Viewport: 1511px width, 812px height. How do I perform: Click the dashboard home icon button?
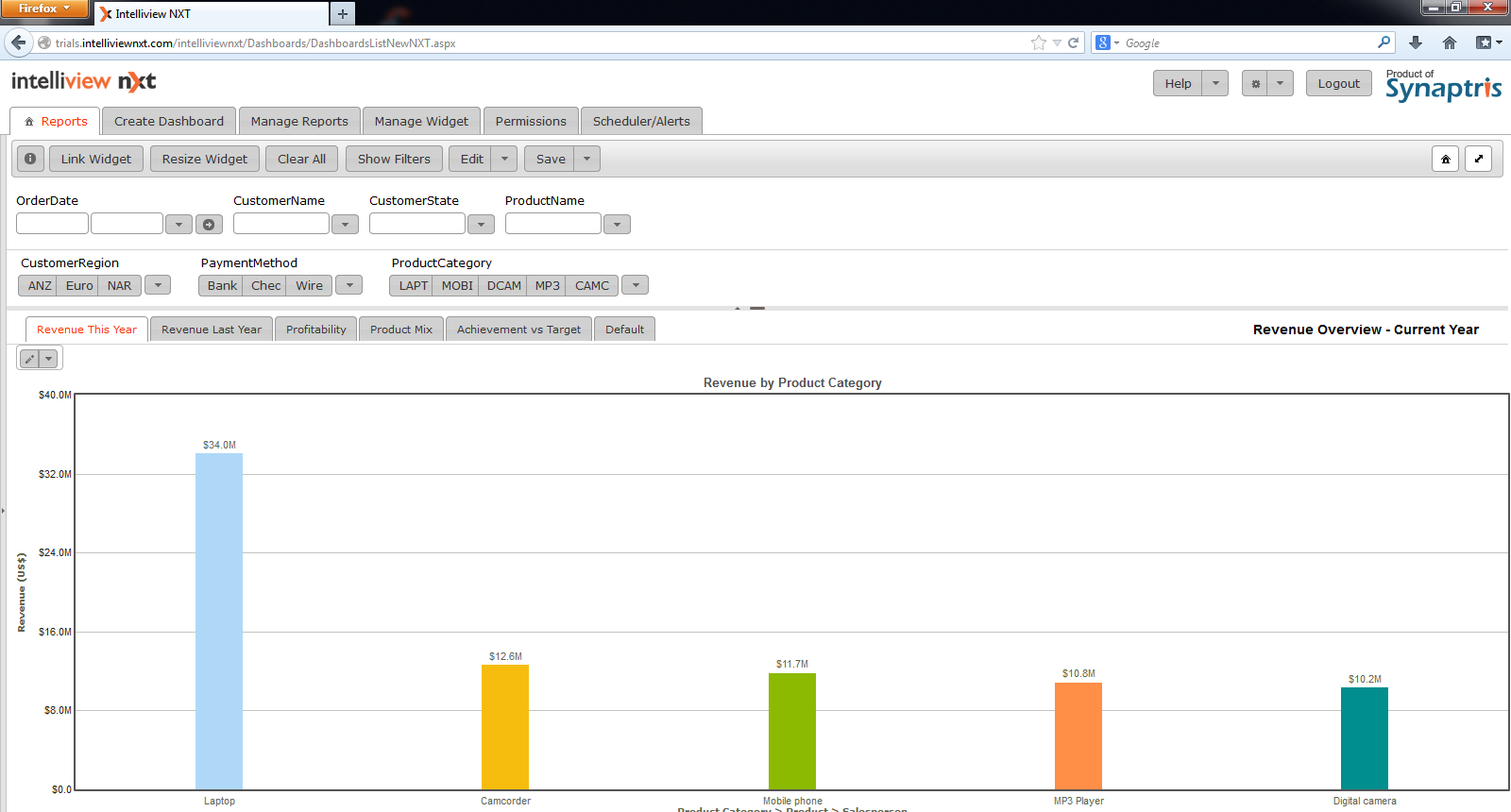pyautogui.click(x=1445, y=159)
